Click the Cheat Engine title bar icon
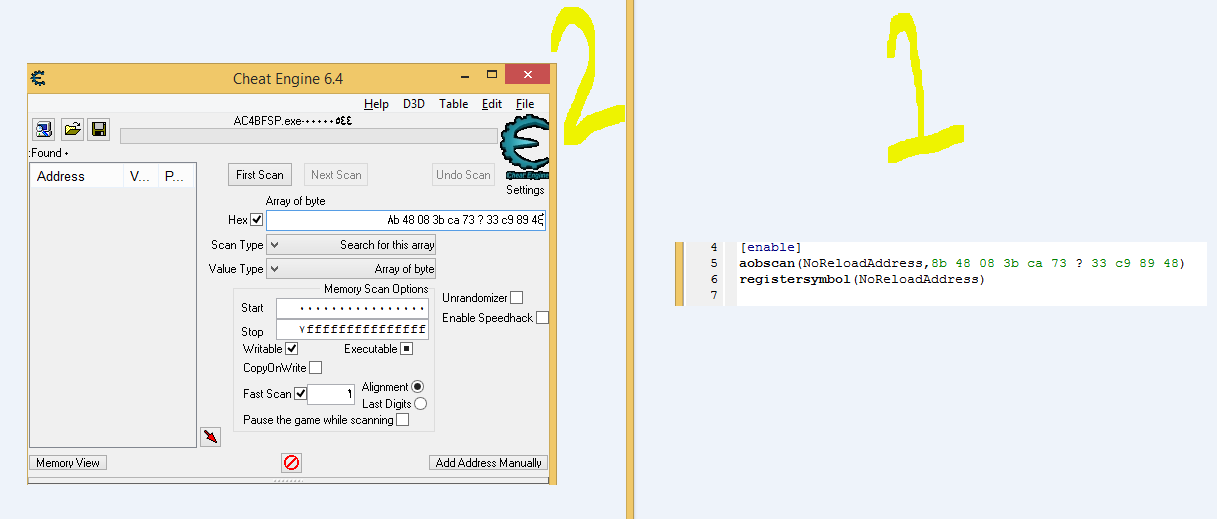 [39, 78]
